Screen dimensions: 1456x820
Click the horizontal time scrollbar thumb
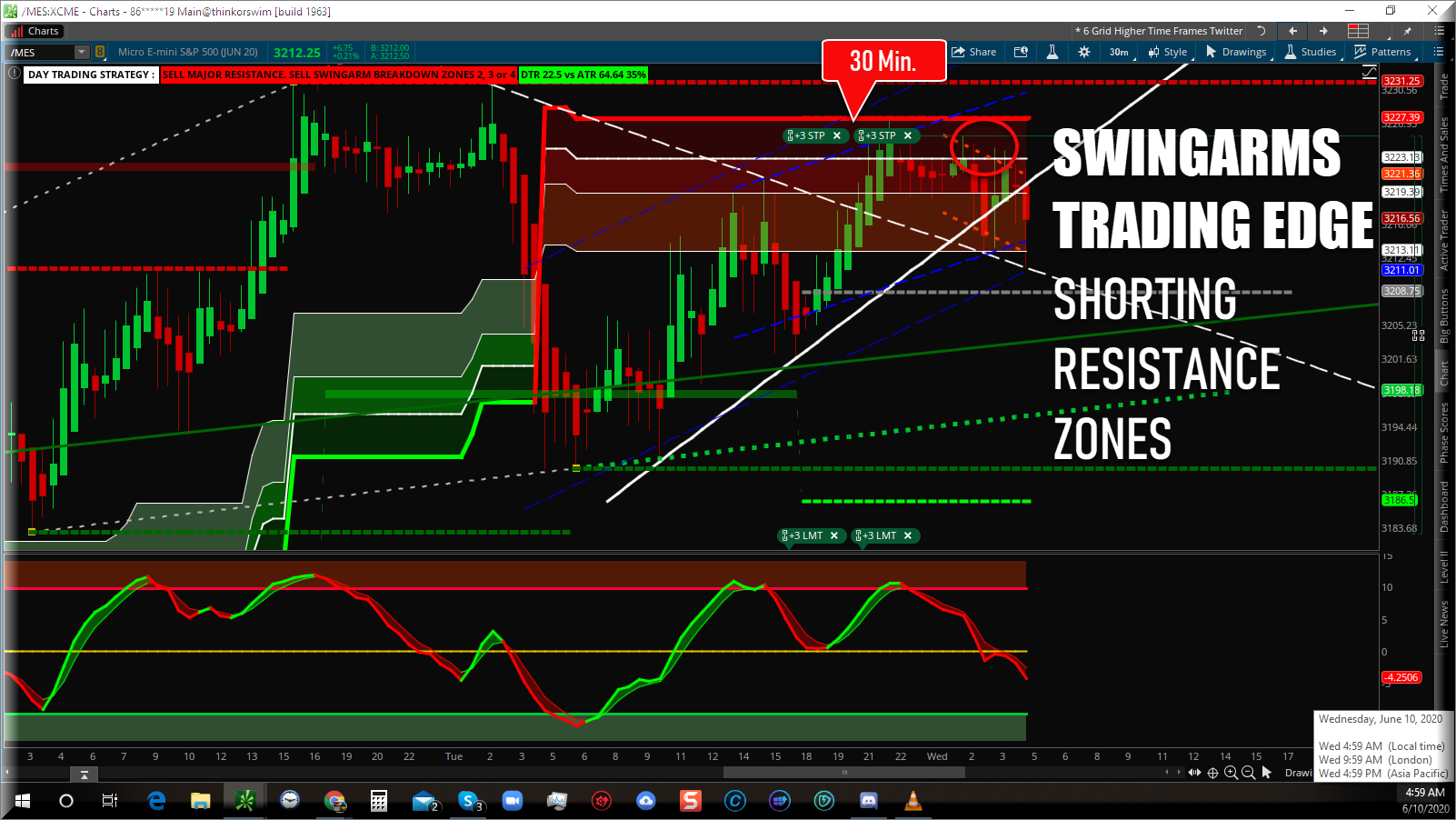[x=844, y=773]
